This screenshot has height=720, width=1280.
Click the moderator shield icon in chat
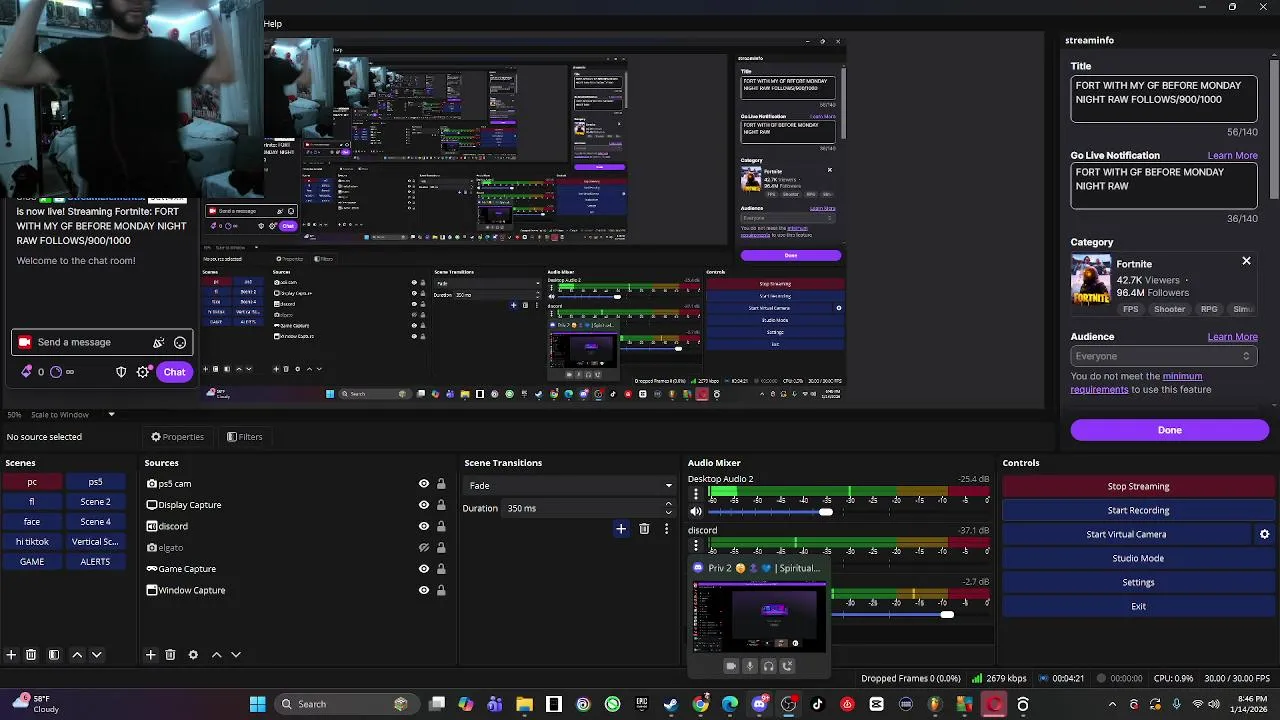point(121,372)
